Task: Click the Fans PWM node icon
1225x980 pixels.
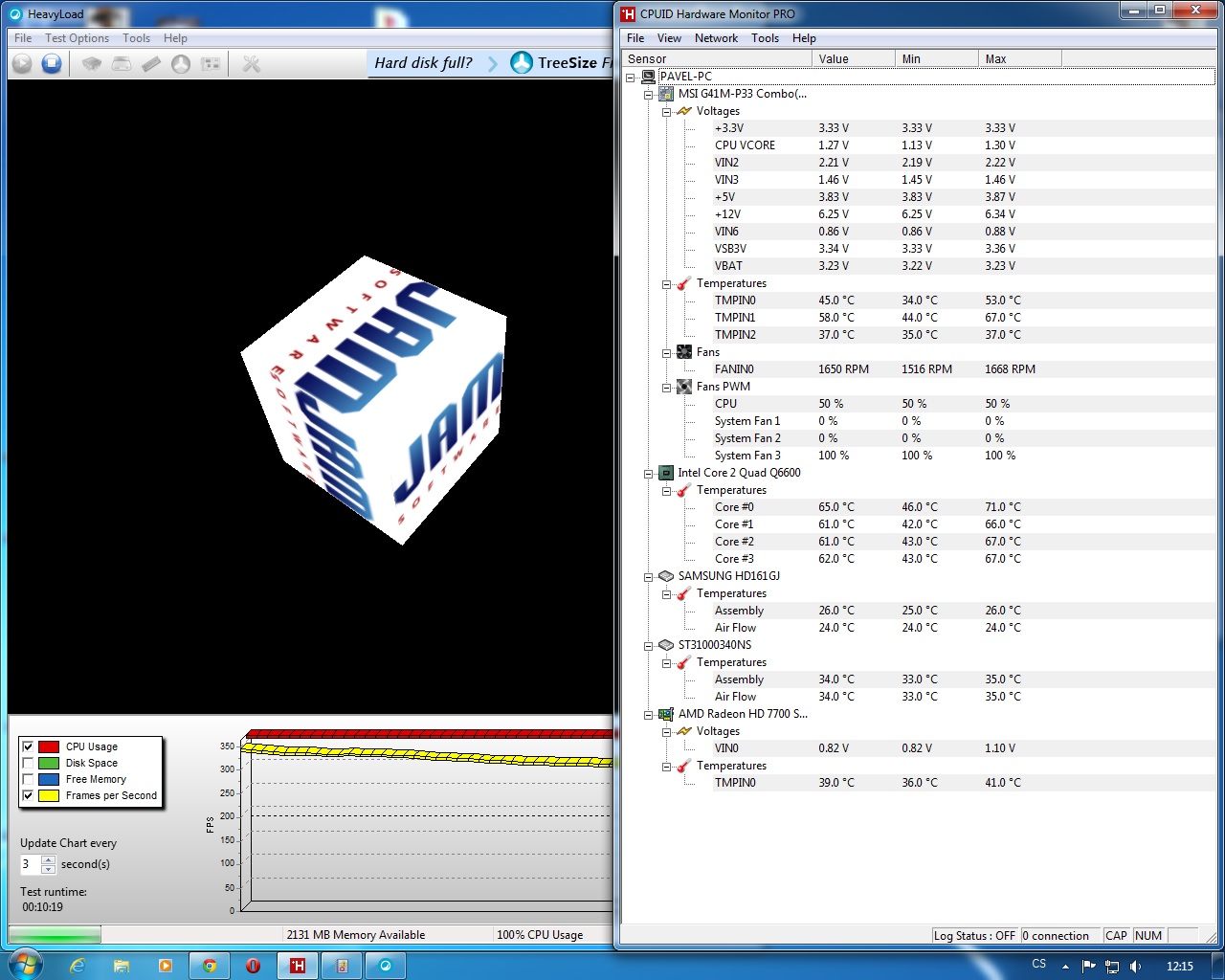Action: (x=684, y=387)
